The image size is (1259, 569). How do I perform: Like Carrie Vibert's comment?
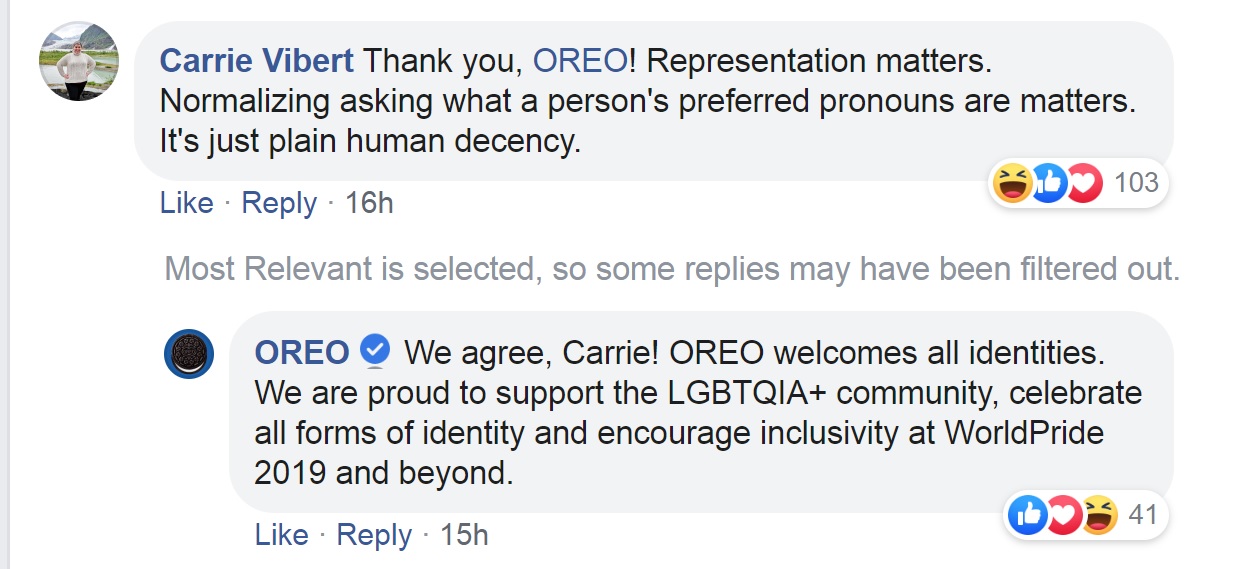[x=187, y=203]
